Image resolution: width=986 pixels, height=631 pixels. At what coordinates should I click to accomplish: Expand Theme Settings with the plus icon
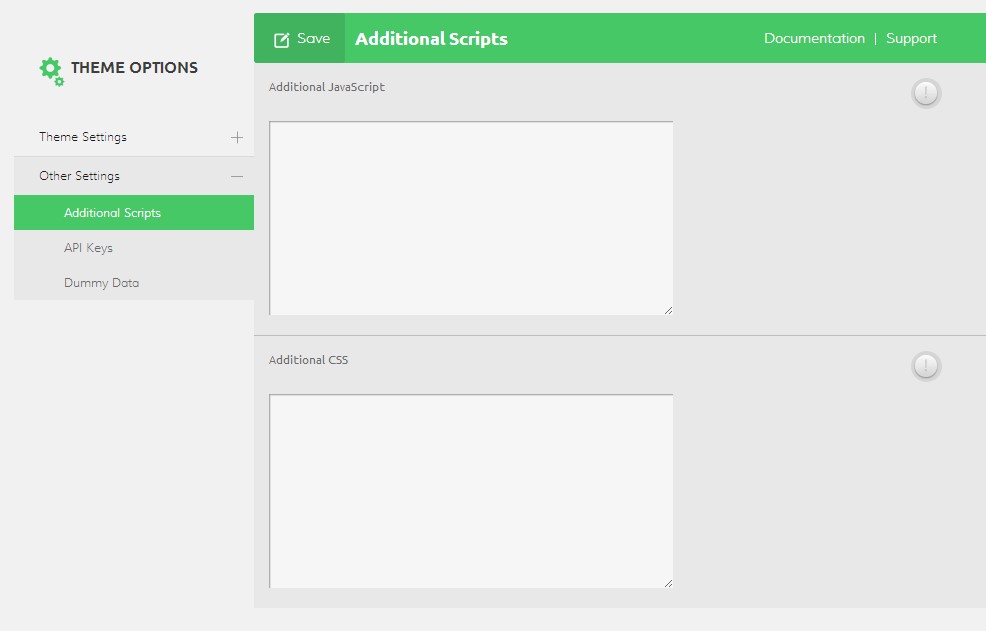pyautogui.click(x=237, y=138)
